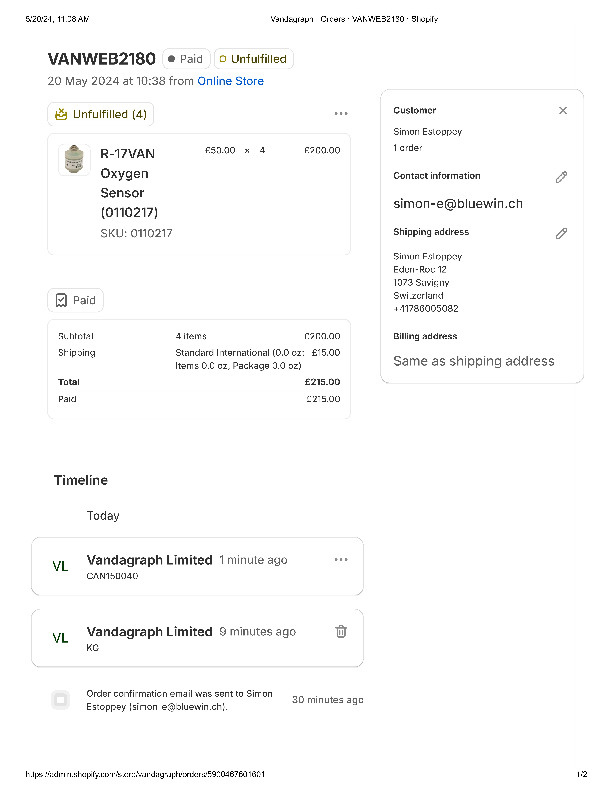Open R-17VAN Oxygen Sensor product link
This screenshot has width=612, height=792.
[x=128, y=183]
